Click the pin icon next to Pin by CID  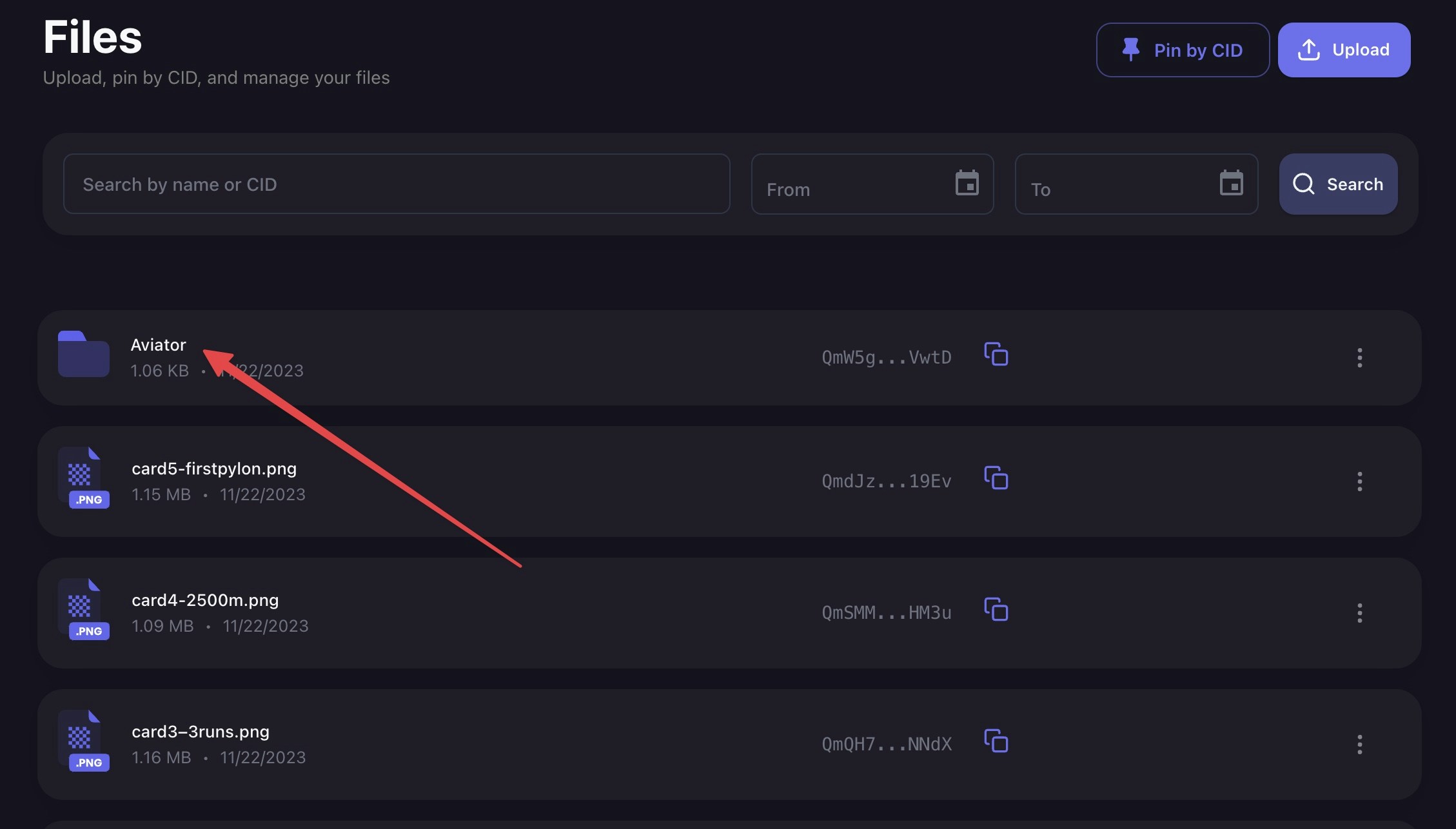coord(1132,49)
